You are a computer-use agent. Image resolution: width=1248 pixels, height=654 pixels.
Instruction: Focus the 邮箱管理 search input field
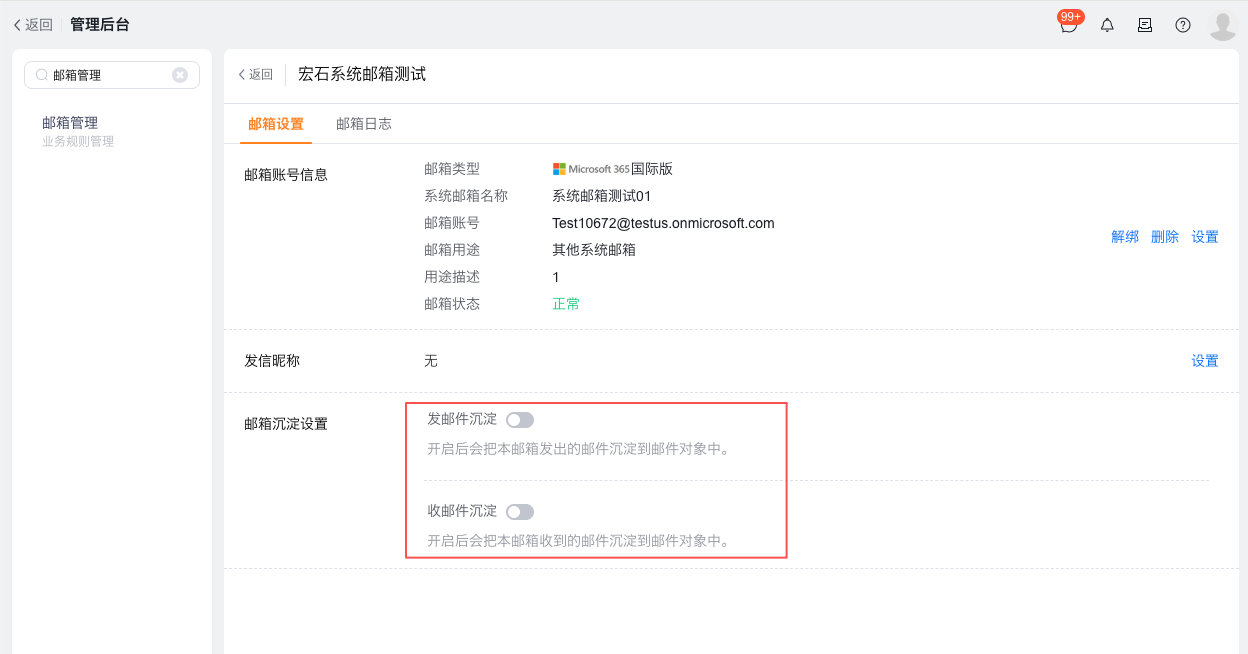(x=110, y=75)
